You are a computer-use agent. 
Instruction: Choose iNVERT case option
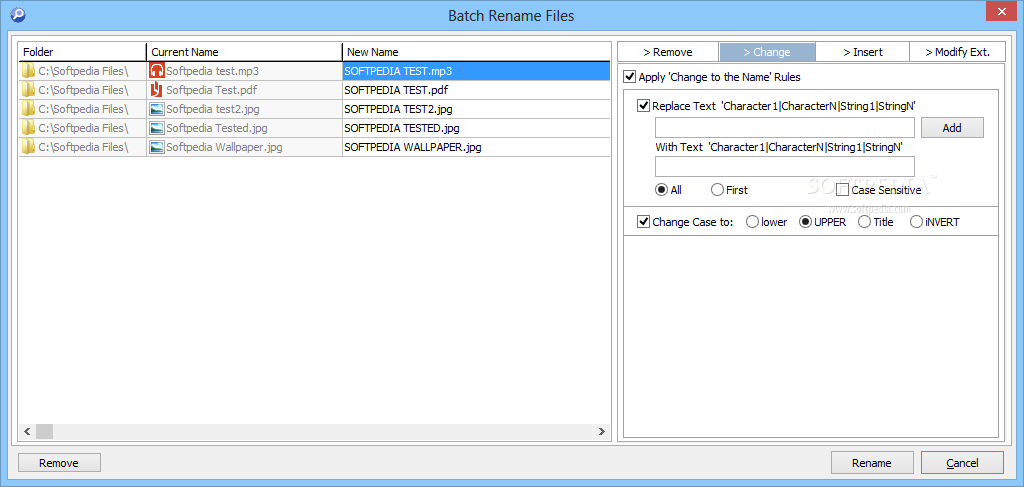tap(917, 222)
